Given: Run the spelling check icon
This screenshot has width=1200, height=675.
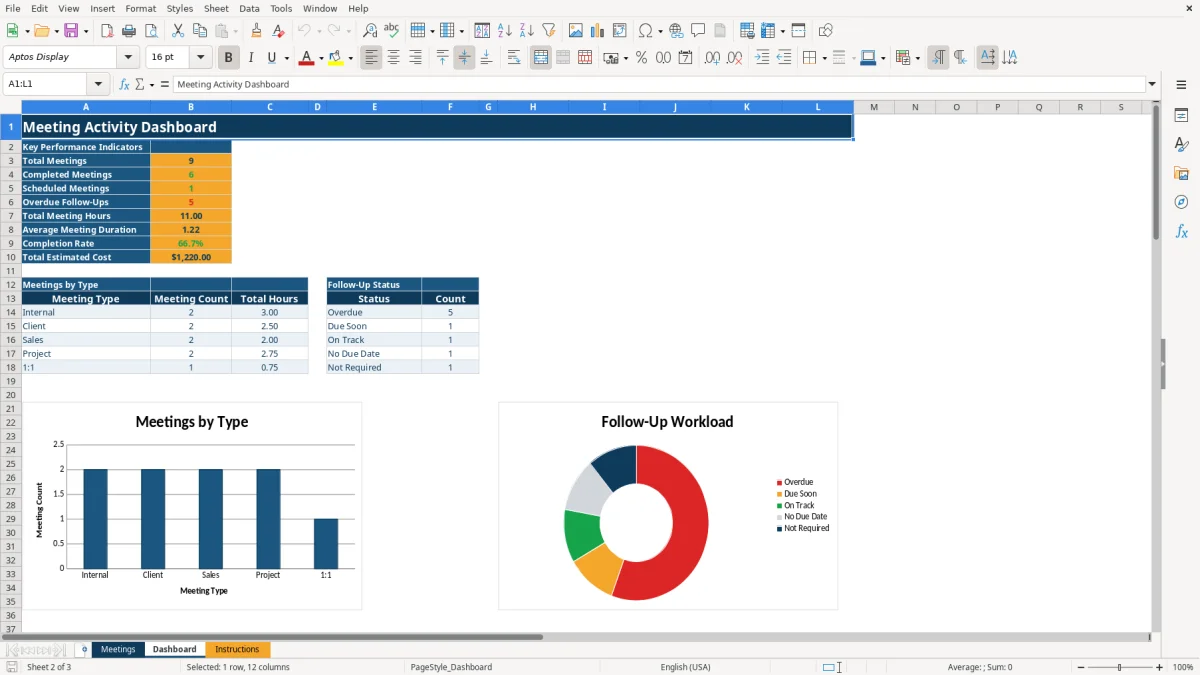Looking at the screenshot, I should [x=391, y=31].
